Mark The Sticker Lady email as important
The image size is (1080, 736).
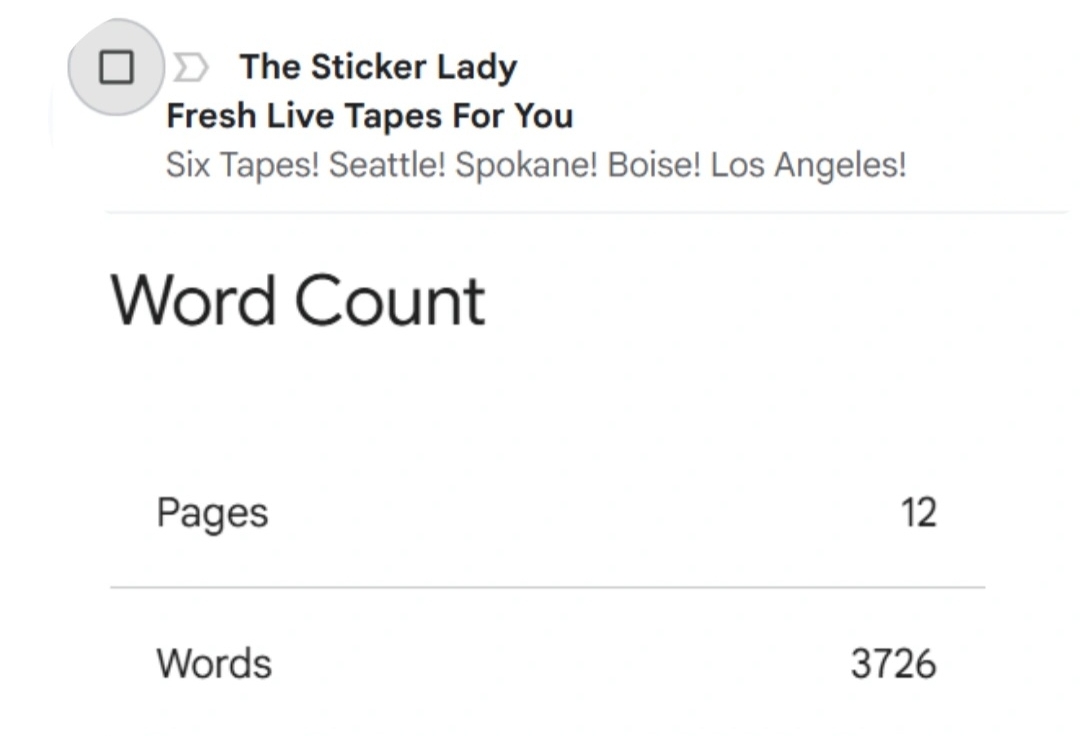(x=190, y=68)
